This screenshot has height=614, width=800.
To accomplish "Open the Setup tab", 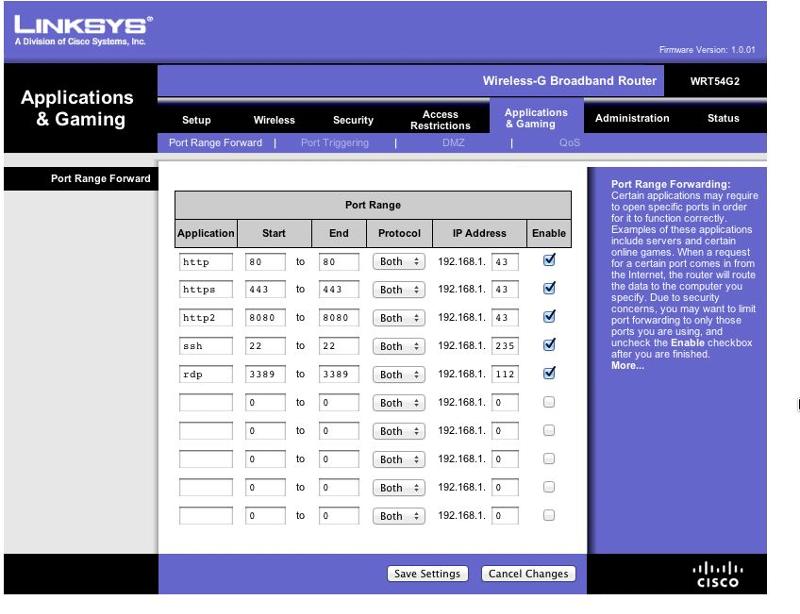I will [196, 120].
